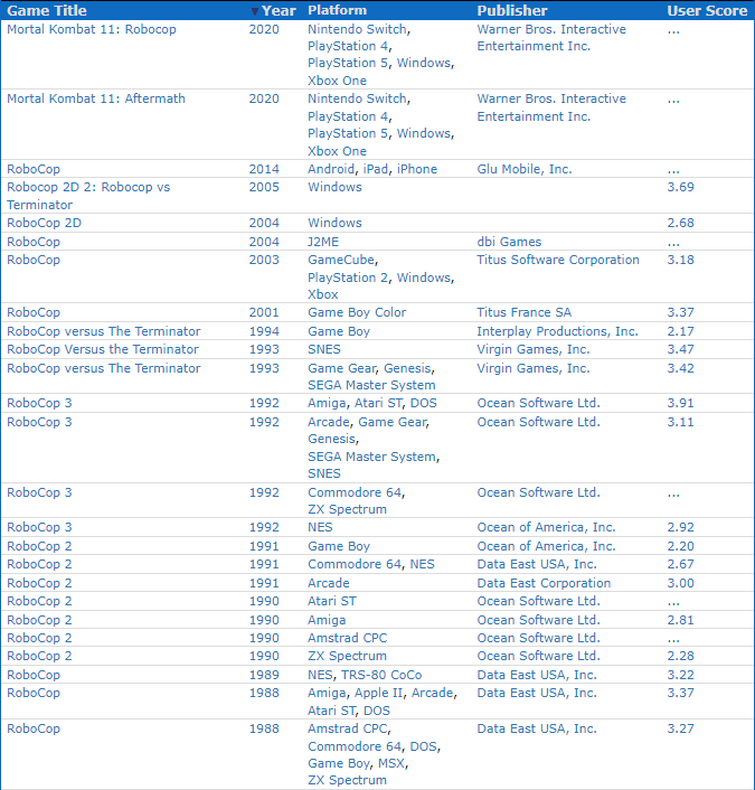Click the 2003 year cell

coord(264,260)
